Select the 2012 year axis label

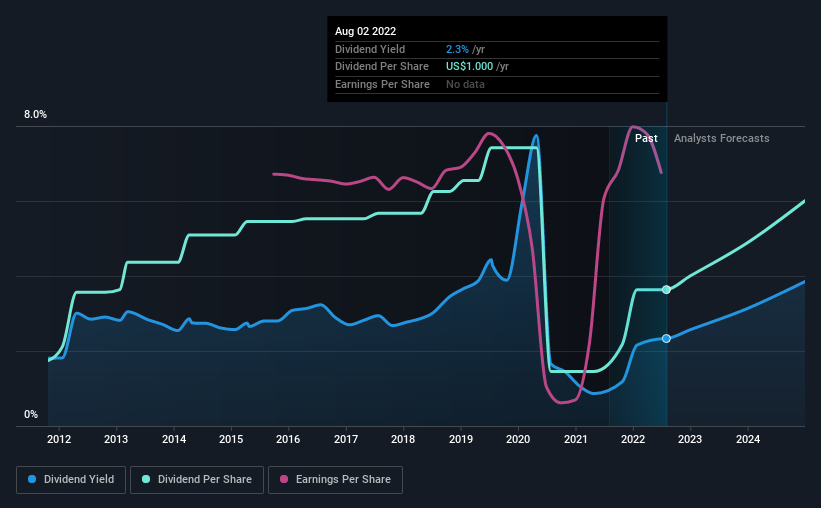[59, 439]
